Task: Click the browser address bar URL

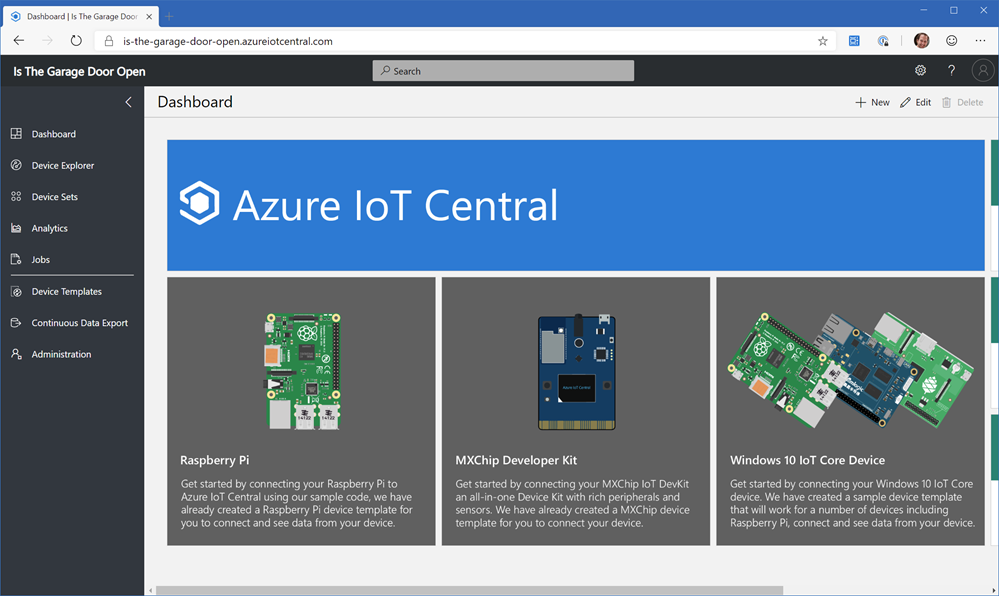Action: pyautogui.click(x=227, y=41)
